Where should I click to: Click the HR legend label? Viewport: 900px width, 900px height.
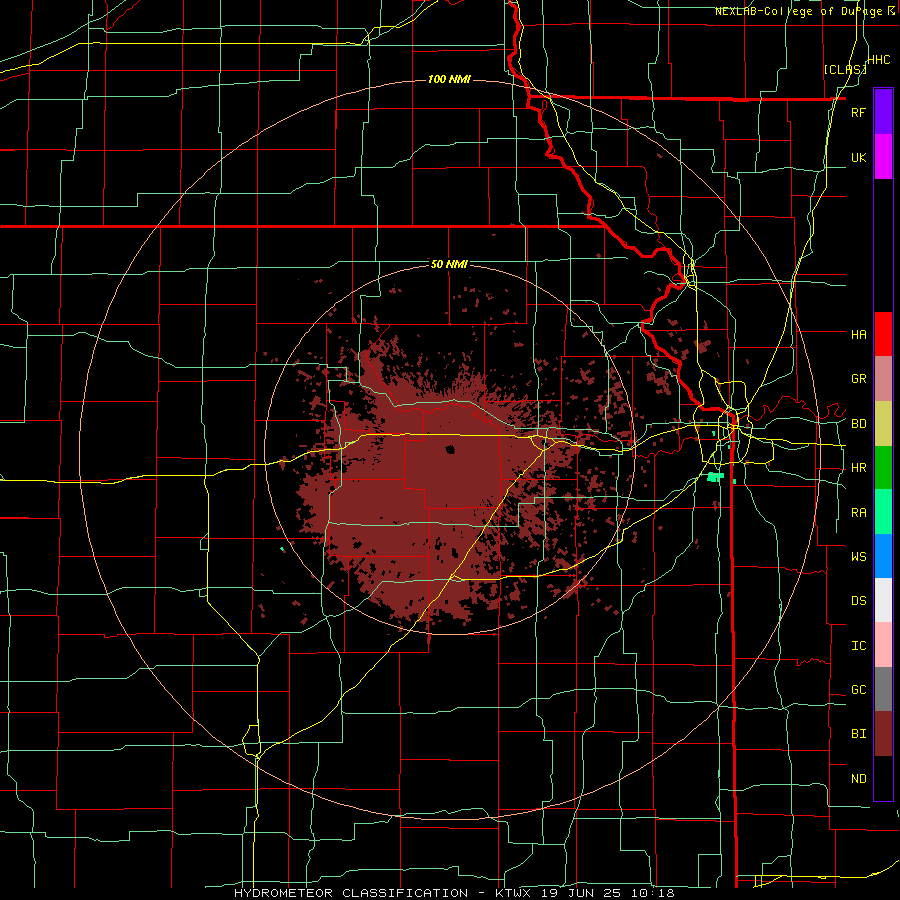tap(858, 468)
